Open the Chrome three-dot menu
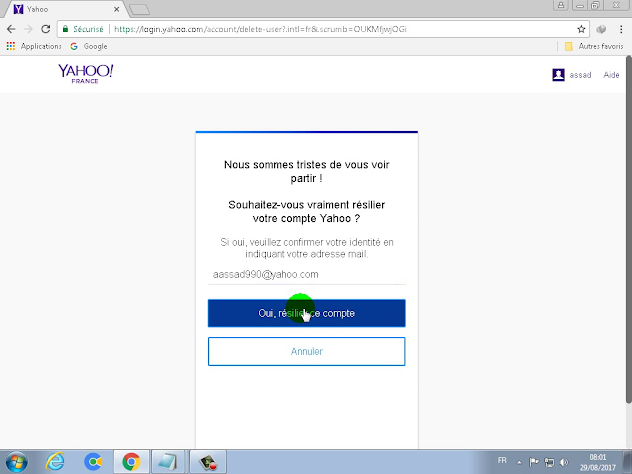 pos(621,29)
